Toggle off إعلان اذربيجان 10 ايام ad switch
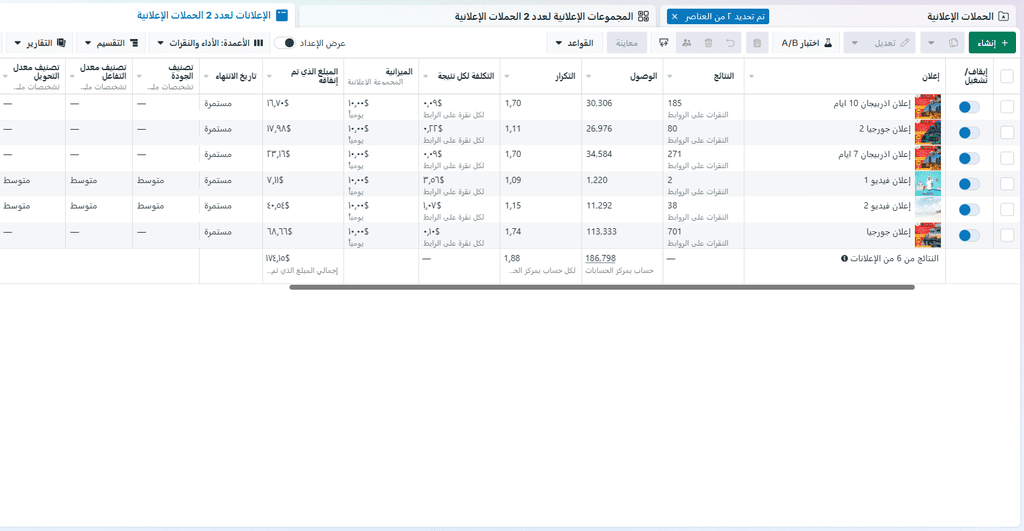Image resolution: width=1024 pixels, height=531 pixels. click(969, 107)
